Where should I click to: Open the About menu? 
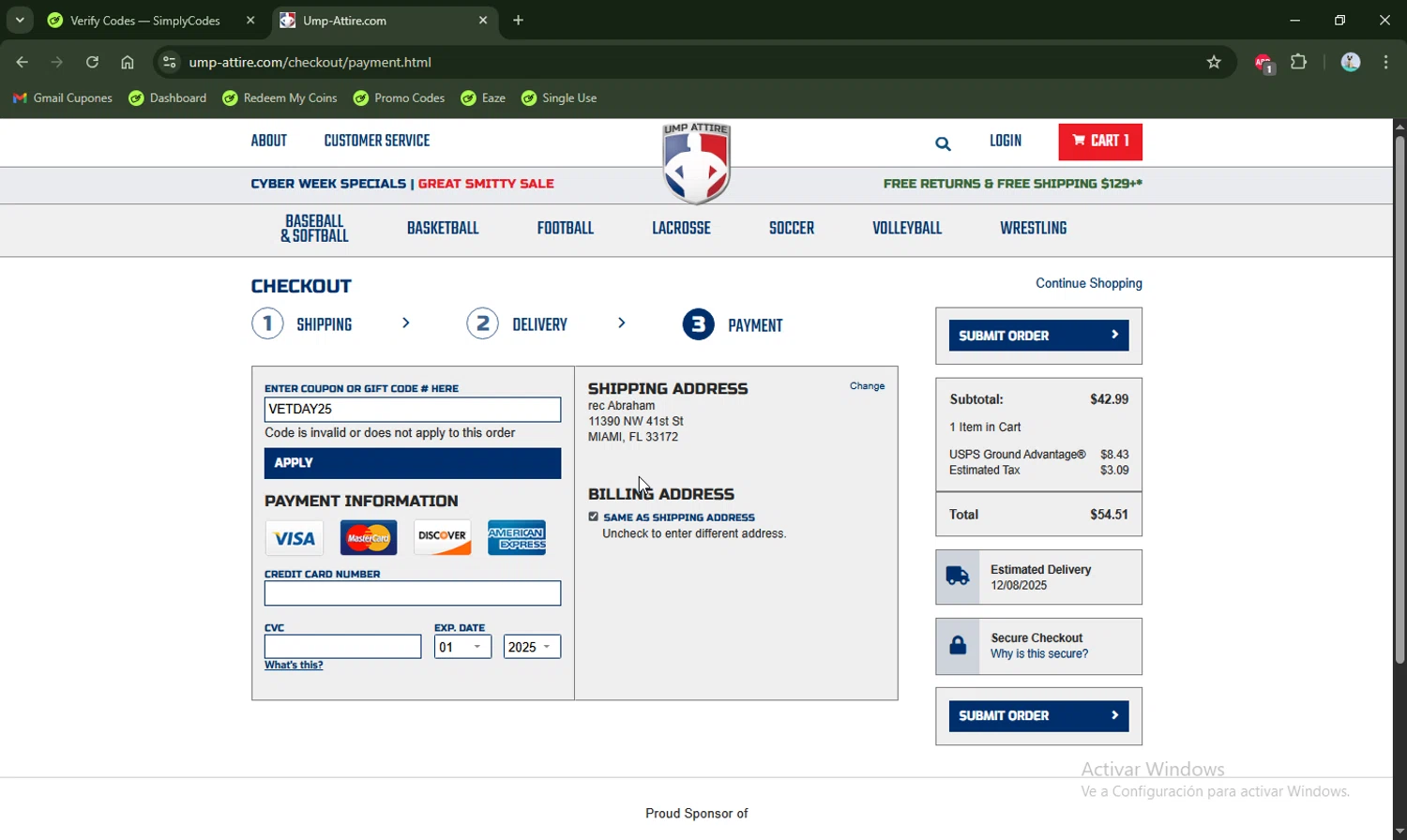point(269,142)
